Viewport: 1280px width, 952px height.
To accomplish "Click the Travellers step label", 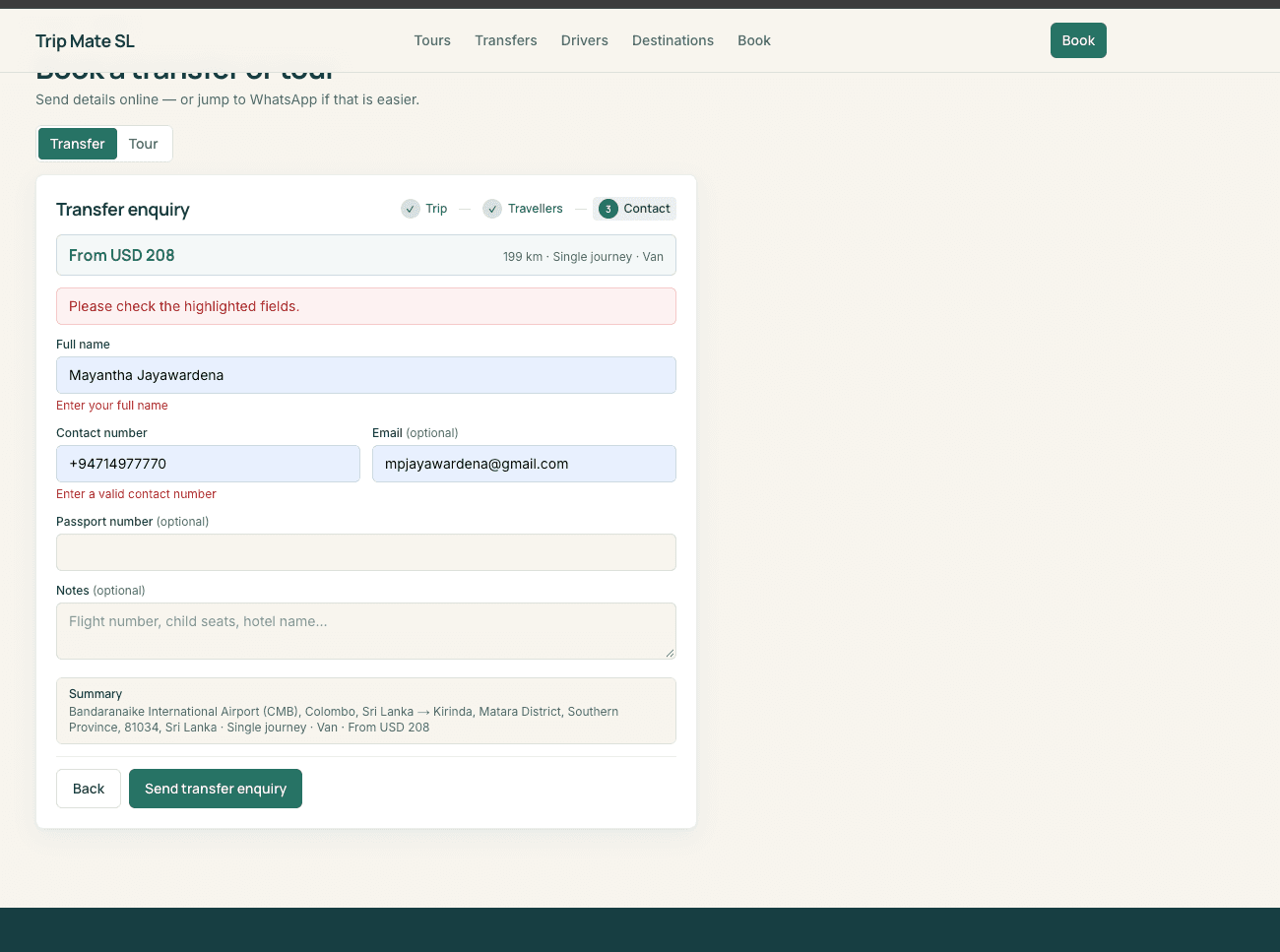I will [x=536, y=209].
